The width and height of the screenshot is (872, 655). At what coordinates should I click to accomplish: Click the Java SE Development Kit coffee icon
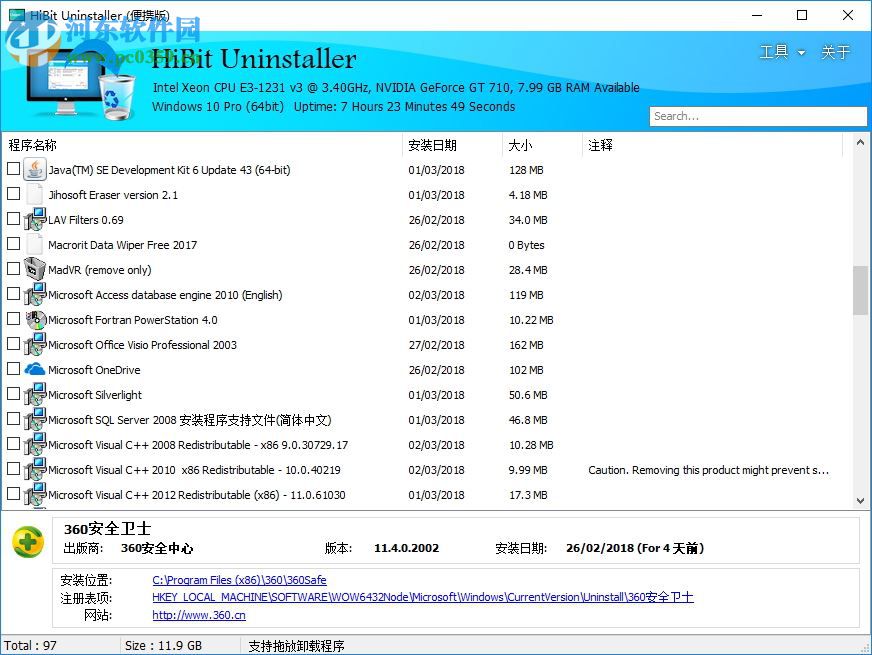tap(33, 170)
